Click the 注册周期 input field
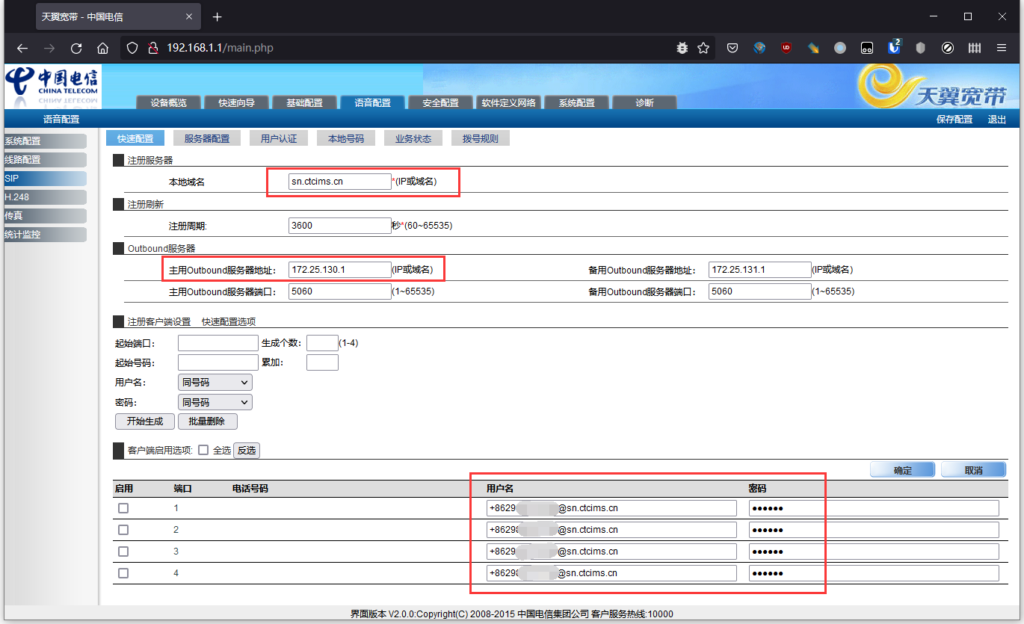The height and width of the screenshot is (624, 1024). (x=340, y=225)
